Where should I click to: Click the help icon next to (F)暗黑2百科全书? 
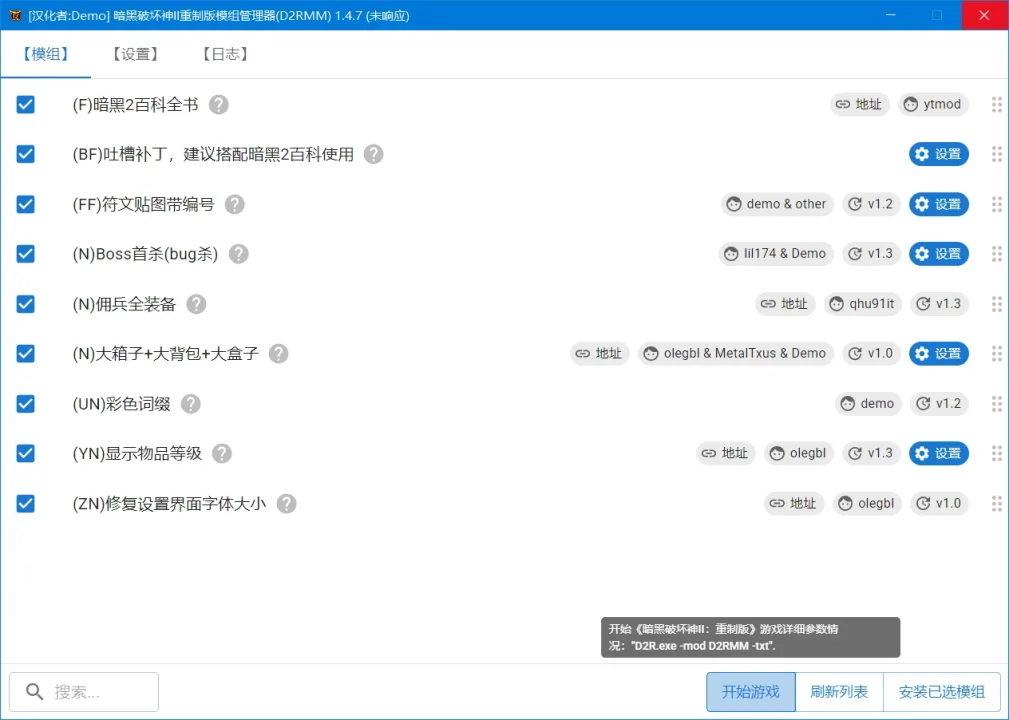pos(219,104)
